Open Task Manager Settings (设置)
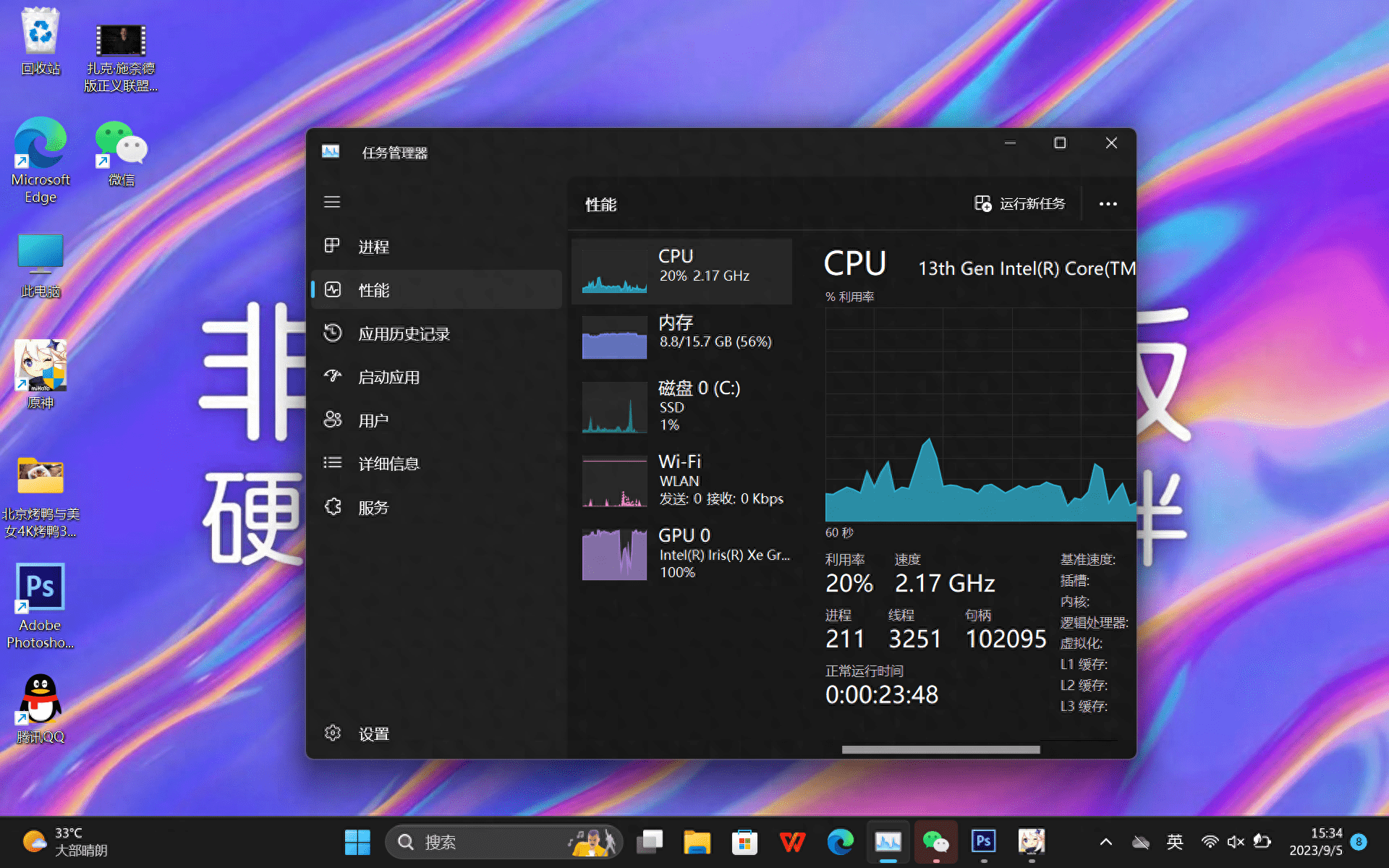This screenshot has width=1389, height=868. 373,733
